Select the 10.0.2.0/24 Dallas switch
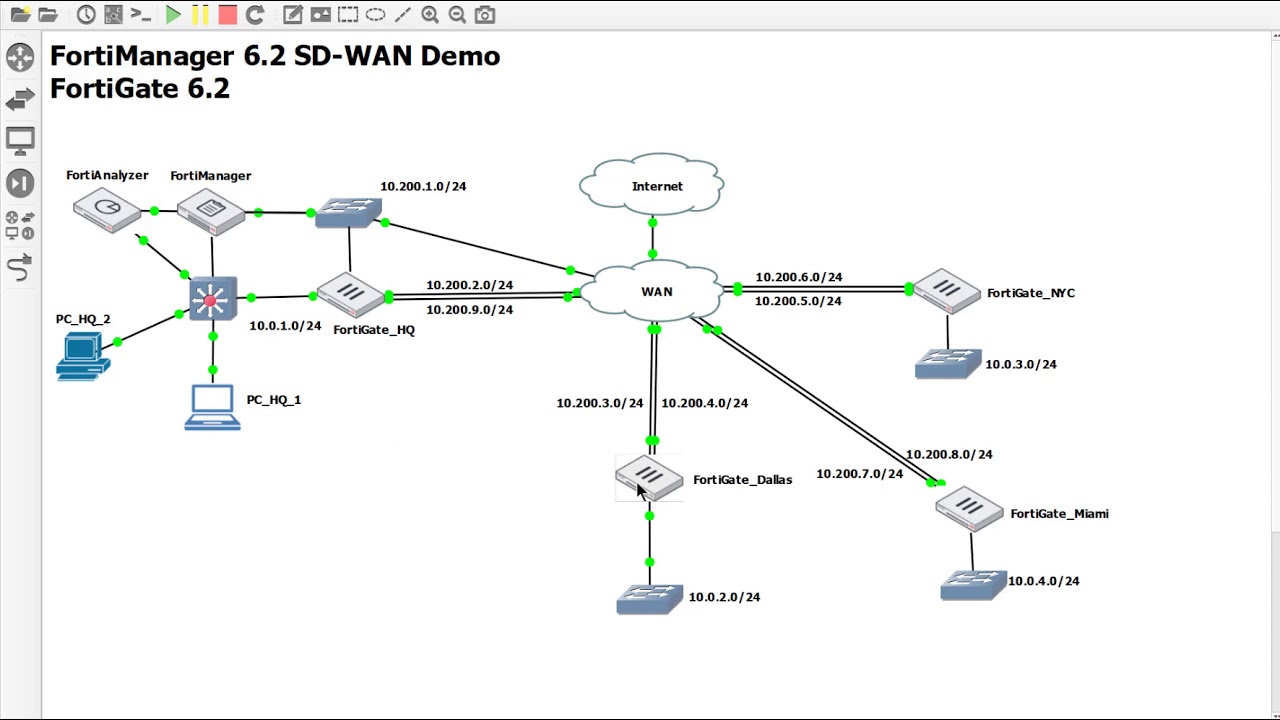This screenshot has width=1280, height=720. [x=650, y=599]
